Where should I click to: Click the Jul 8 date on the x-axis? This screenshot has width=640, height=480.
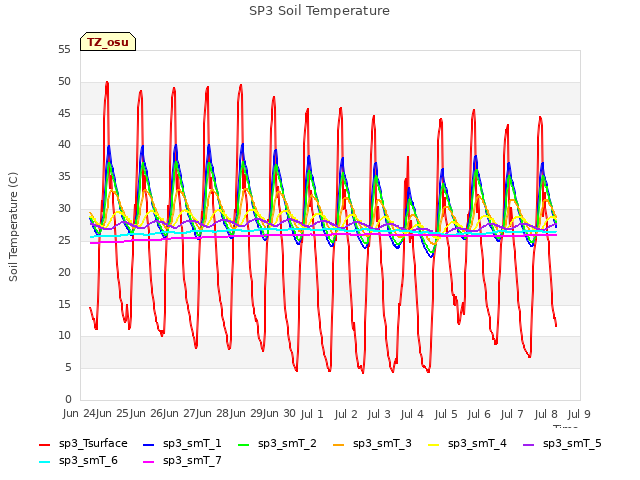point(546,415)
